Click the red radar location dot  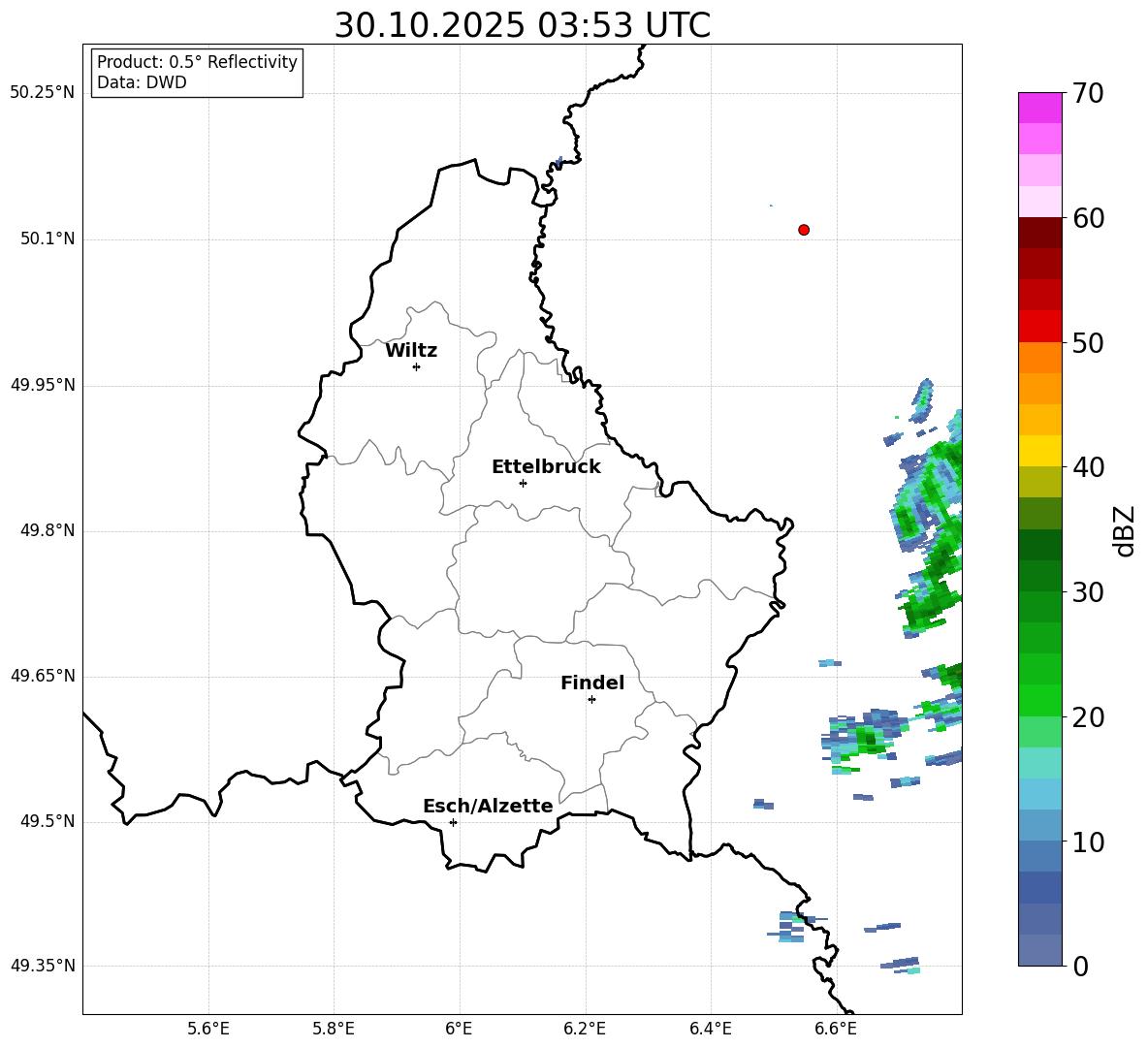tap(804, 230)
